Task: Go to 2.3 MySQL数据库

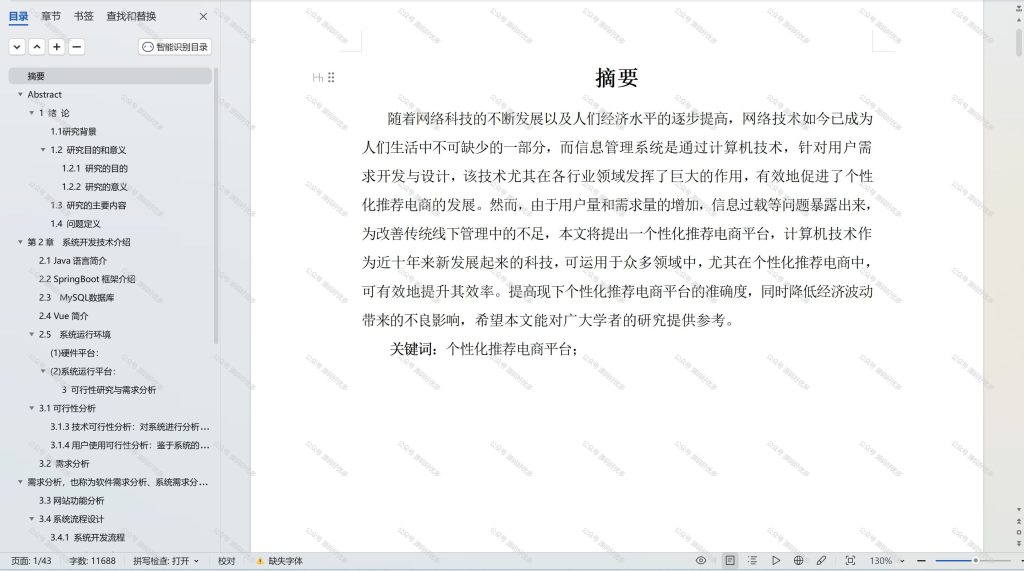Action: [76, 297]
